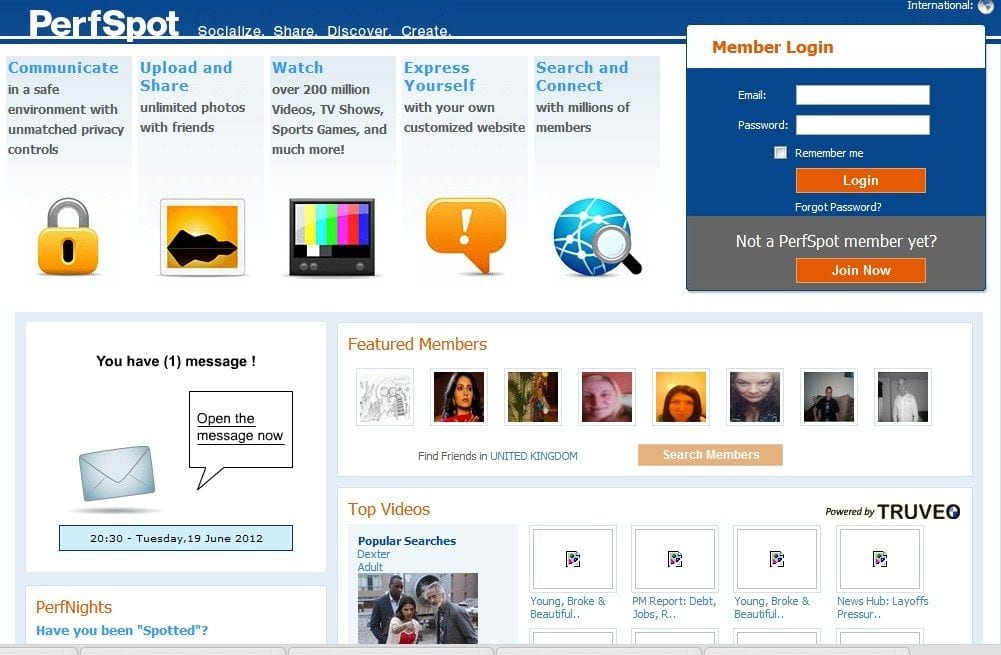Open broken image above Young, Broke & Beautiful first video
The height and width of the screenshot is (655, 1001).
(573, 559)
